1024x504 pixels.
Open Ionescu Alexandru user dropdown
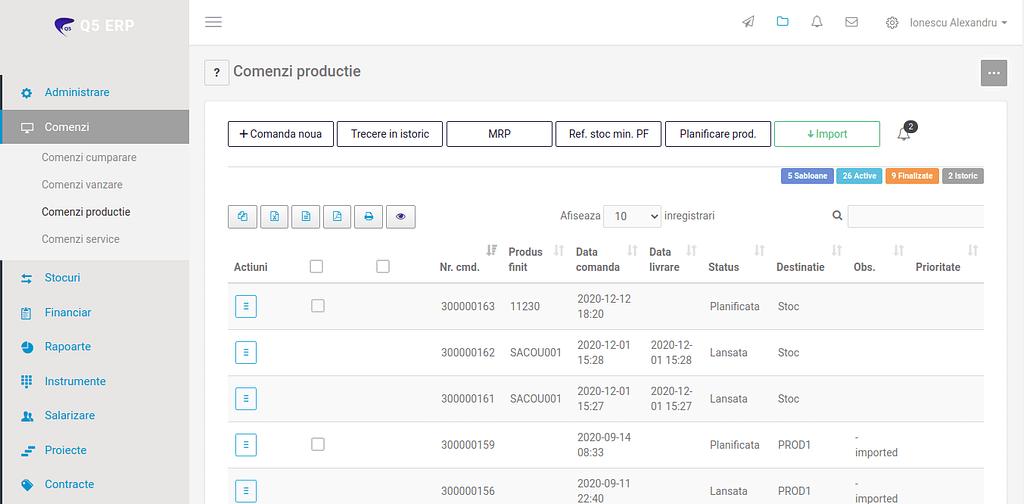958,23
